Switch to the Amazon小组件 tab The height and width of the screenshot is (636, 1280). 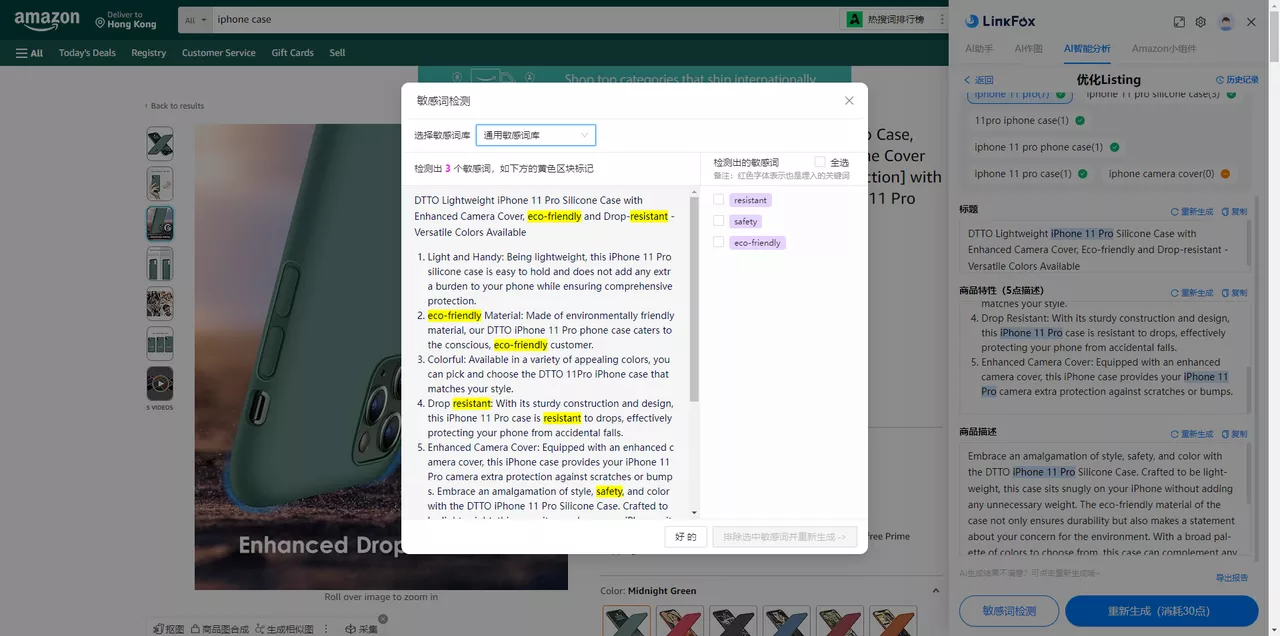coord(1163,48)
